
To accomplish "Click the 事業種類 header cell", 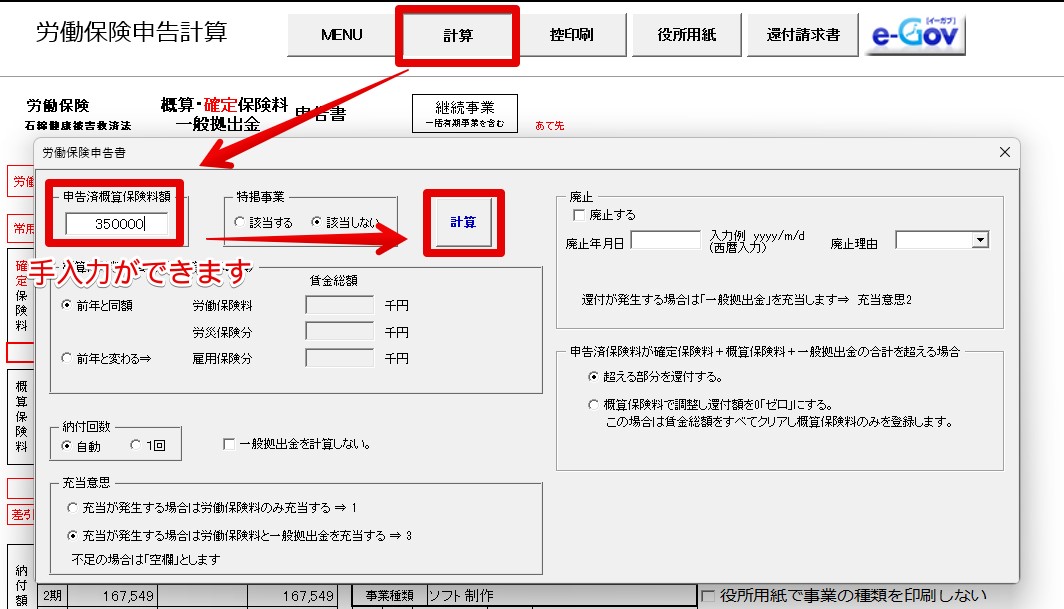I will pos(390,595).
